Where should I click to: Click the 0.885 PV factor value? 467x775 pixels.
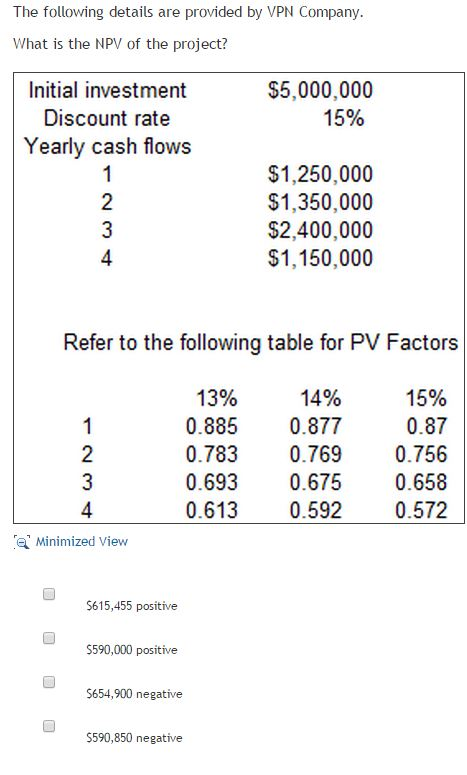point(212,427)
